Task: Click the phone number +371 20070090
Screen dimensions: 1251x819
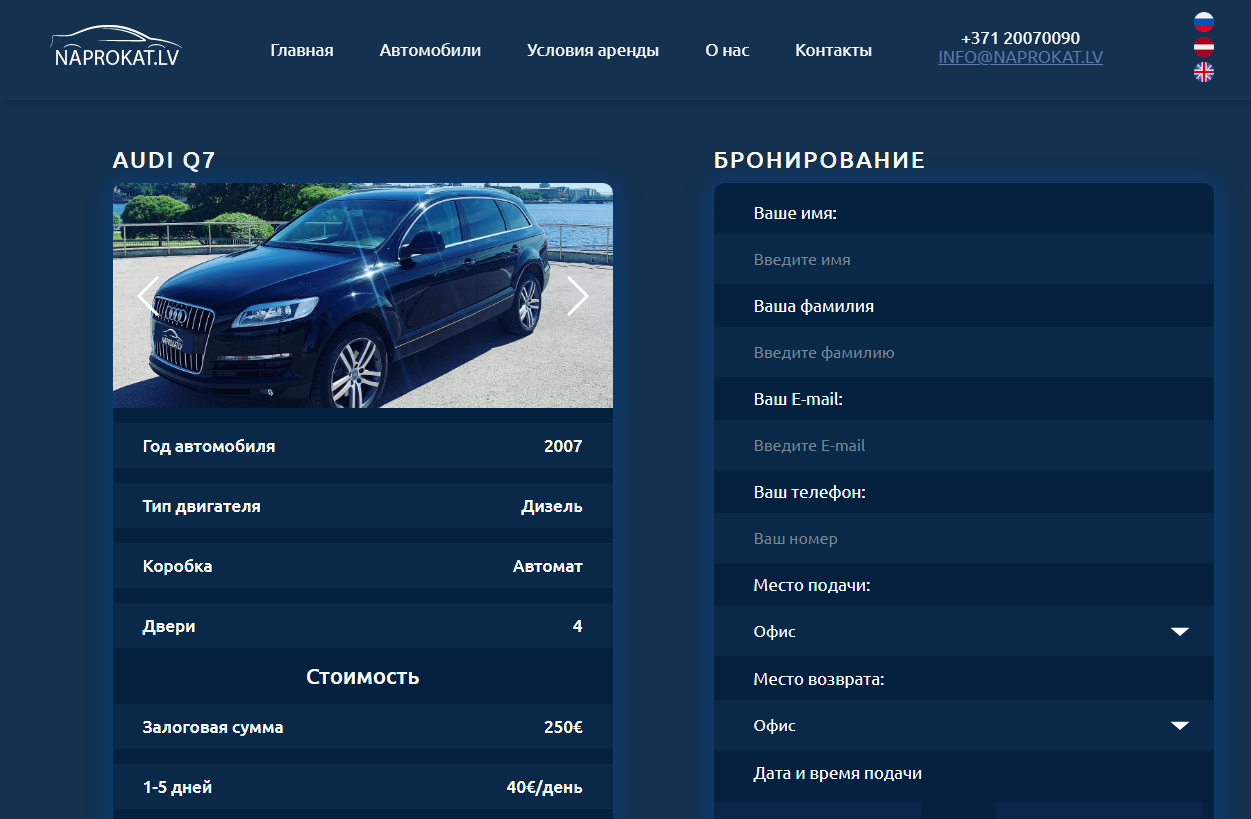Action: 1020,38
